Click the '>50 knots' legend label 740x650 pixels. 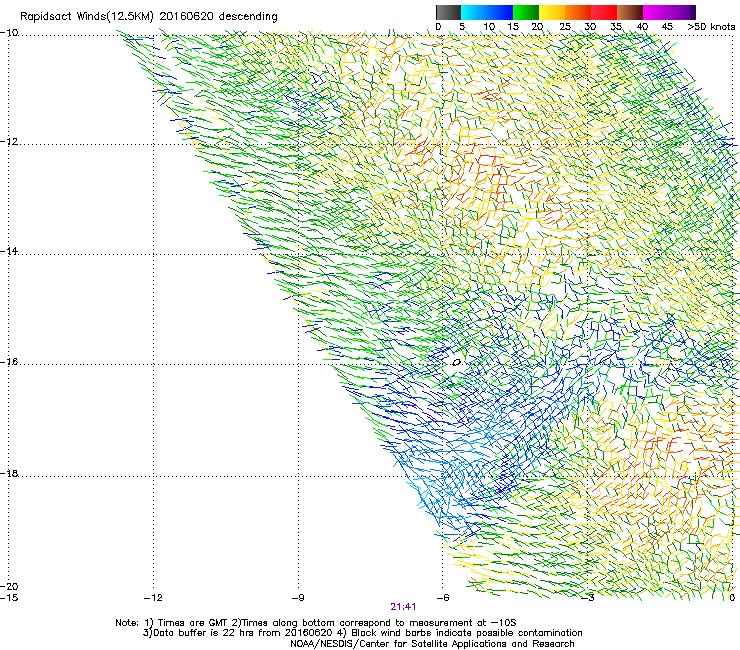[x=711, y=27]
